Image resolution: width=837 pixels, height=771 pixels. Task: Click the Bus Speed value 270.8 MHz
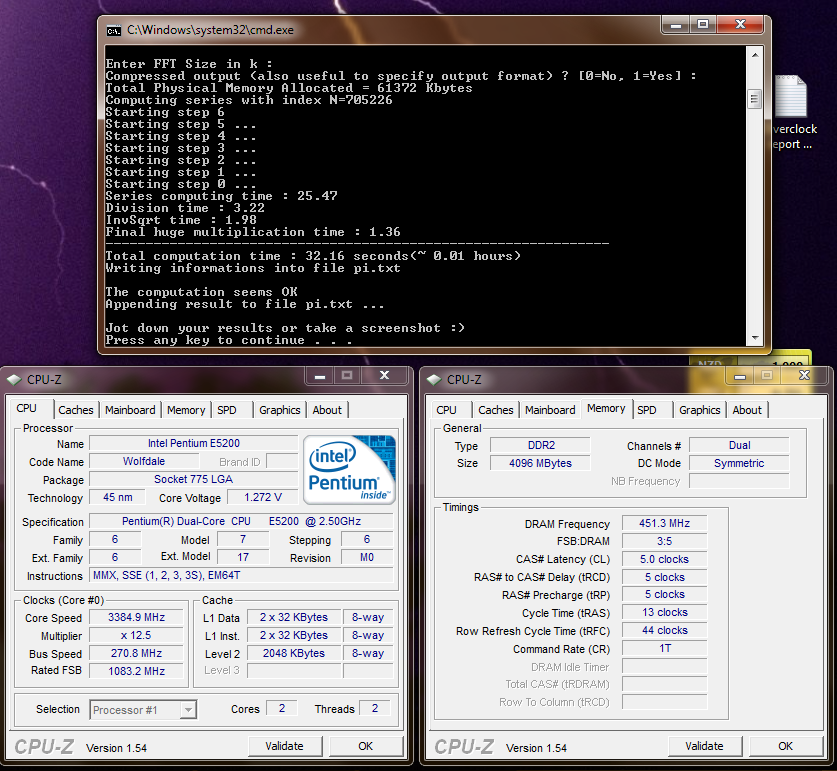pyautogui.click(x=137, y=653)
